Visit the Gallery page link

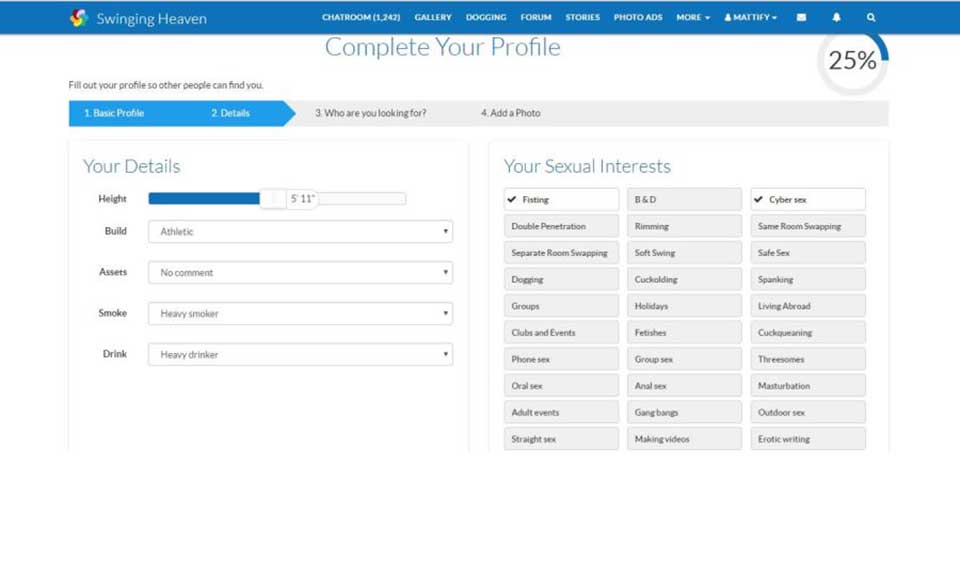tap(433, 17)
